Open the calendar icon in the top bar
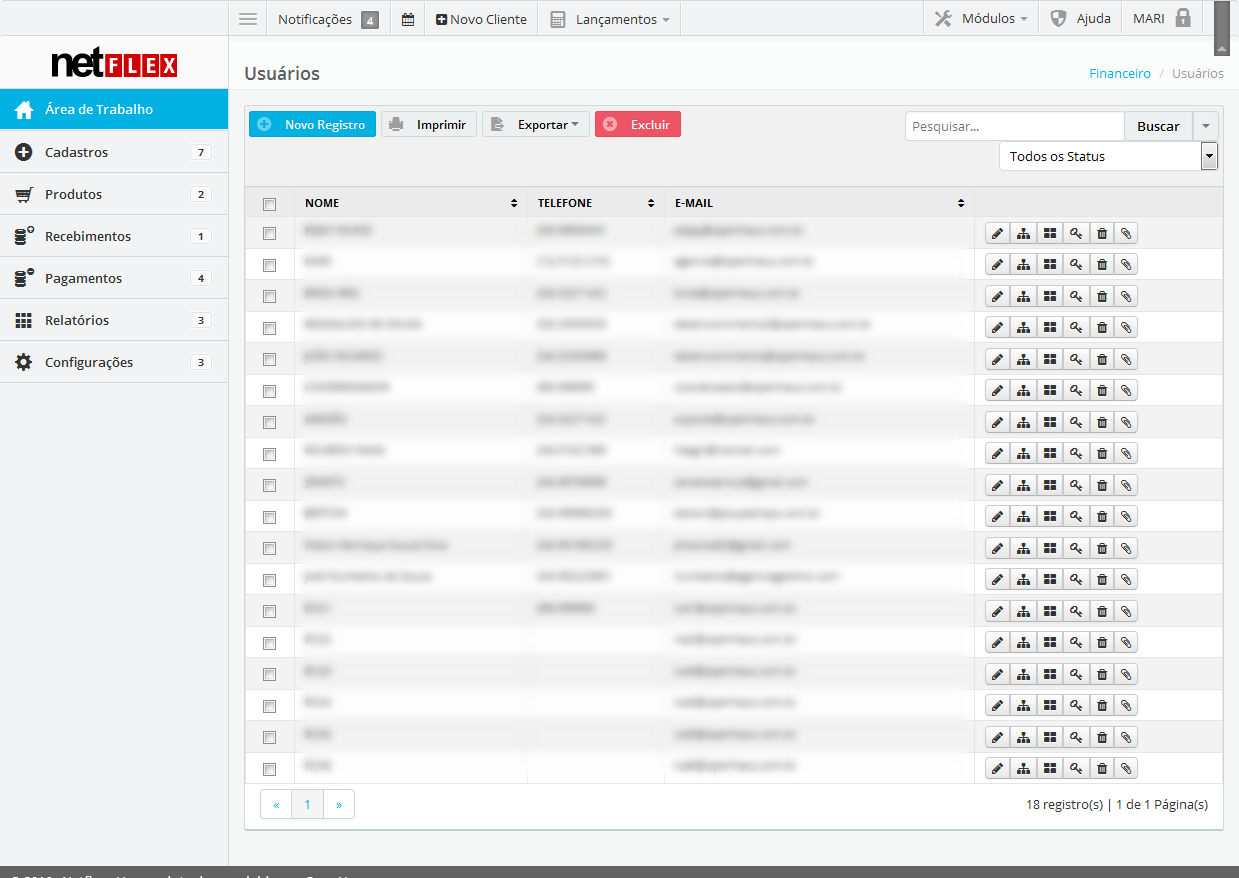This screenshot has height=878, width=1239. click(x=408, y=19)
